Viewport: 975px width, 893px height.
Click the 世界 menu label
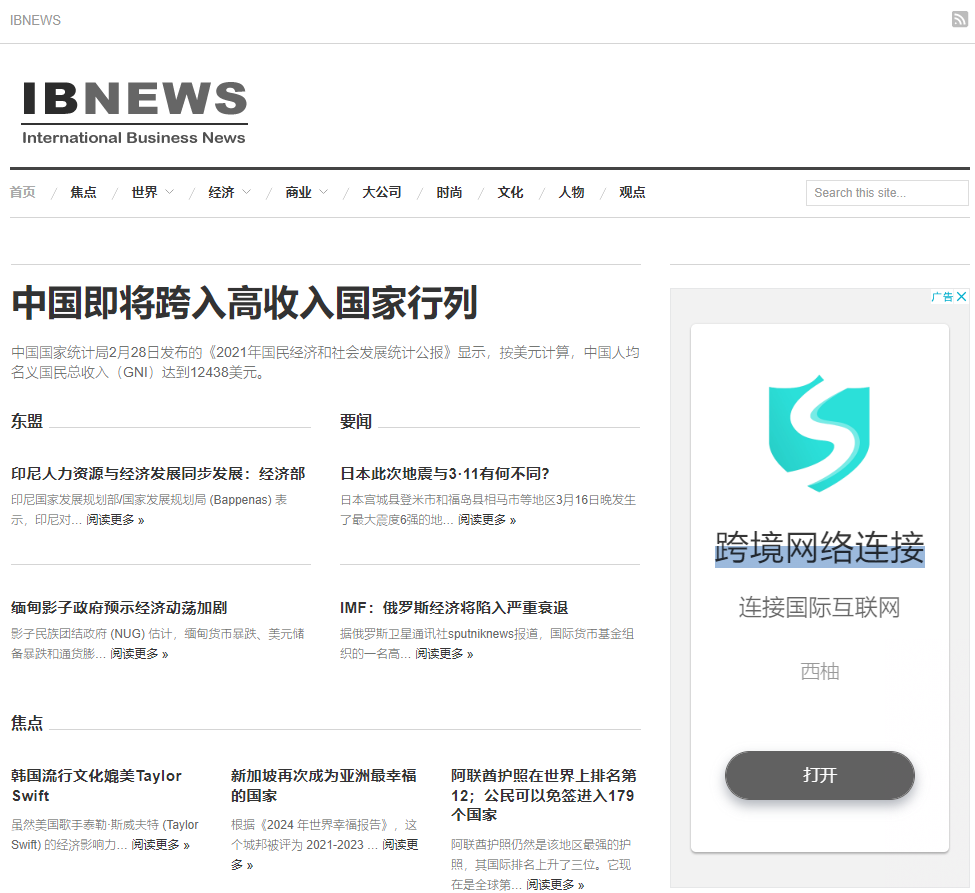click(144, 192)
